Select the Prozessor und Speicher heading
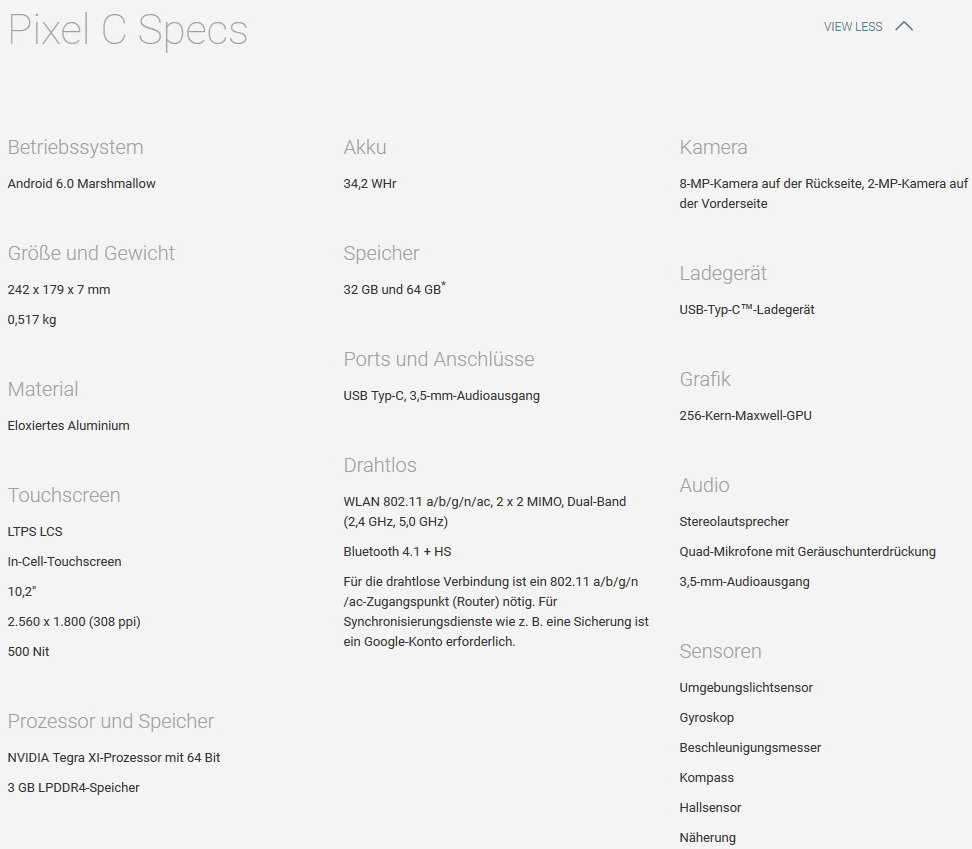The height and width of the screenshot is (849, 972). (111, 721)
